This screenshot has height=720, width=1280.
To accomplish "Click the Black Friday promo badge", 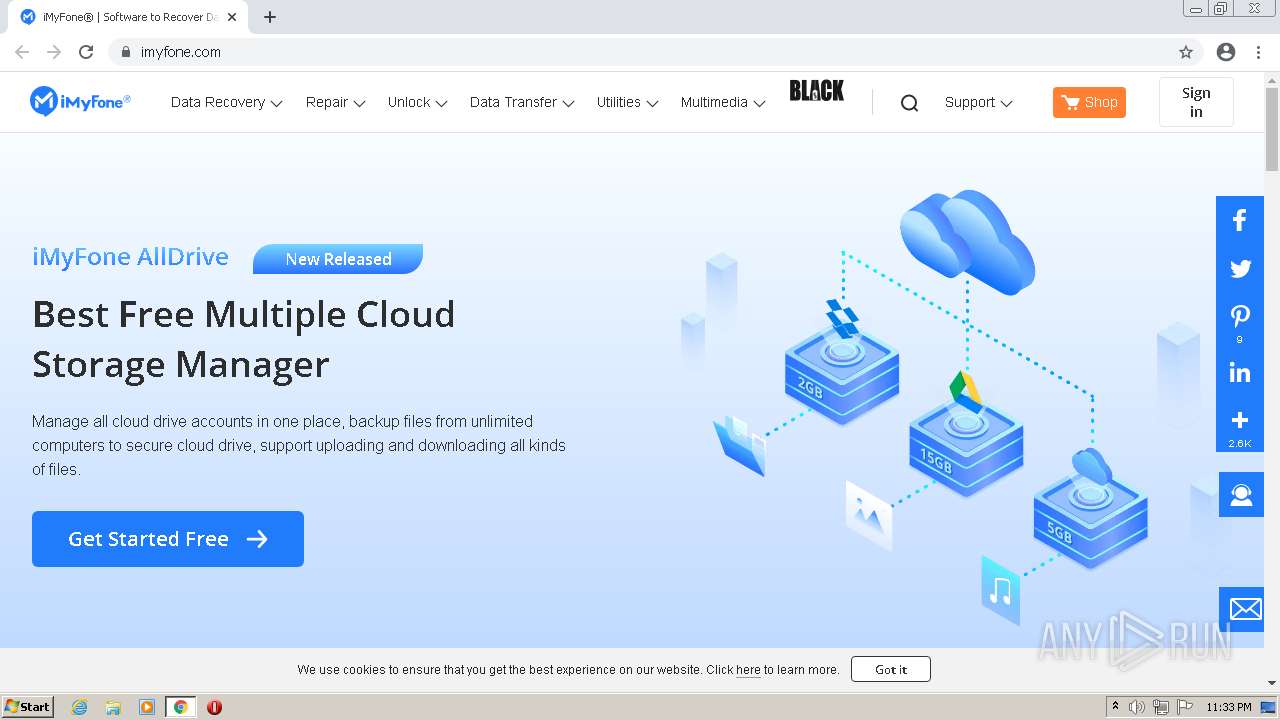I will tap(817, 91).
